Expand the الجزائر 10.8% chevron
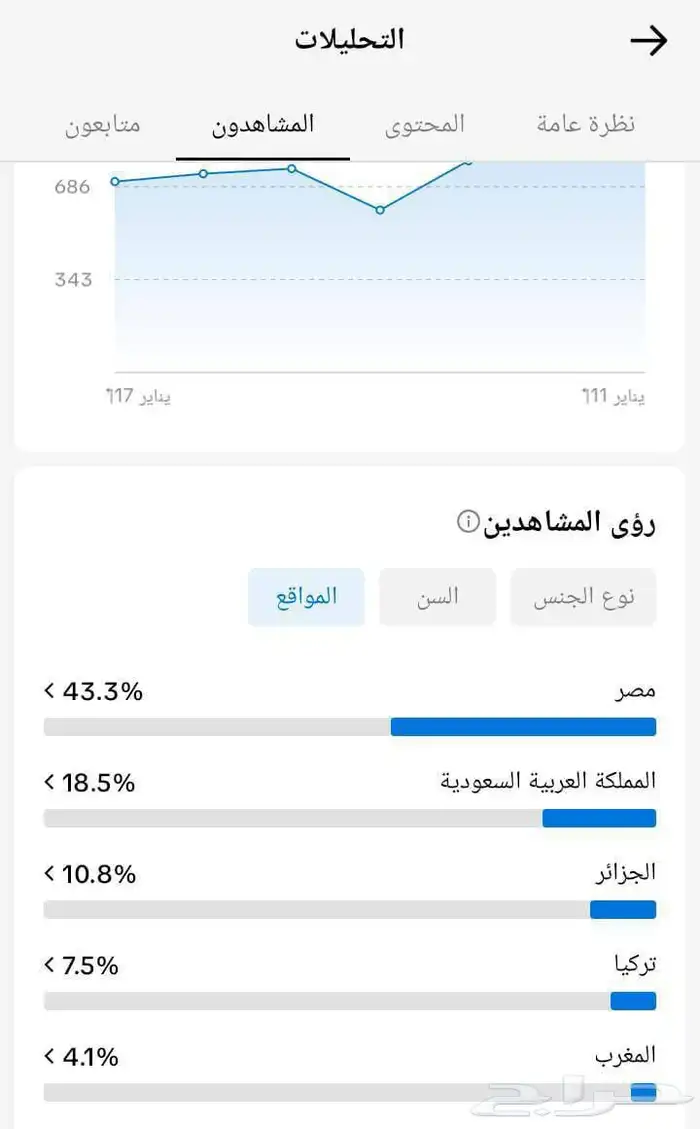The height and width of the screenshot is (1129, 700). click(50, 874)
